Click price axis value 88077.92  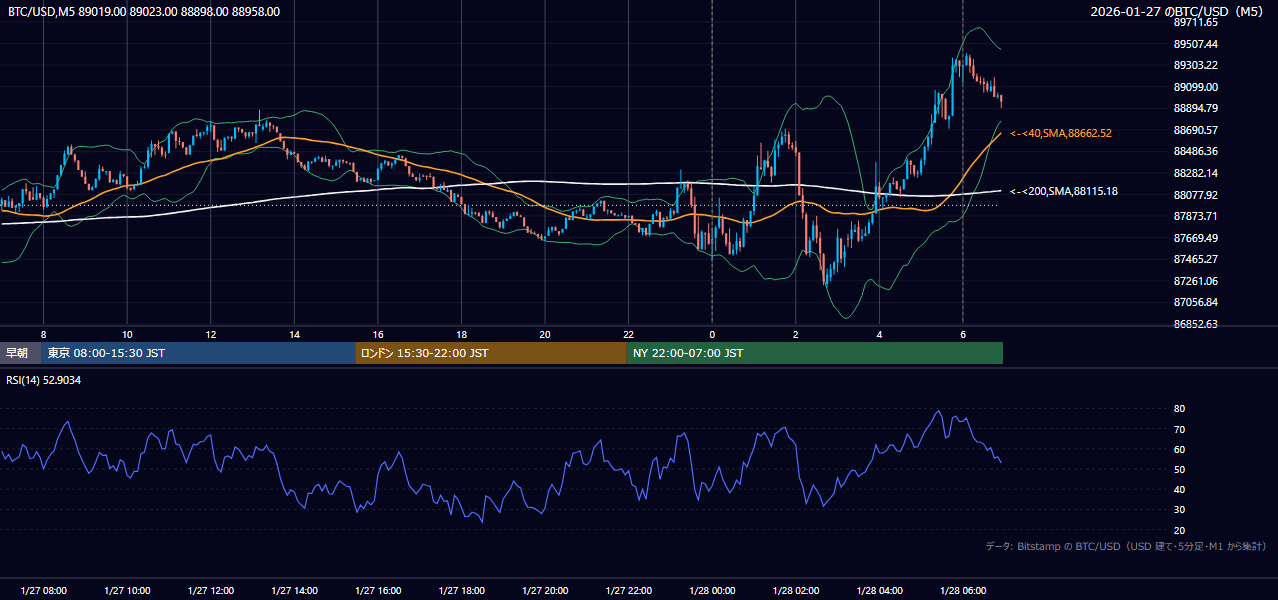pyautogui.click(x=1195, y=195)
